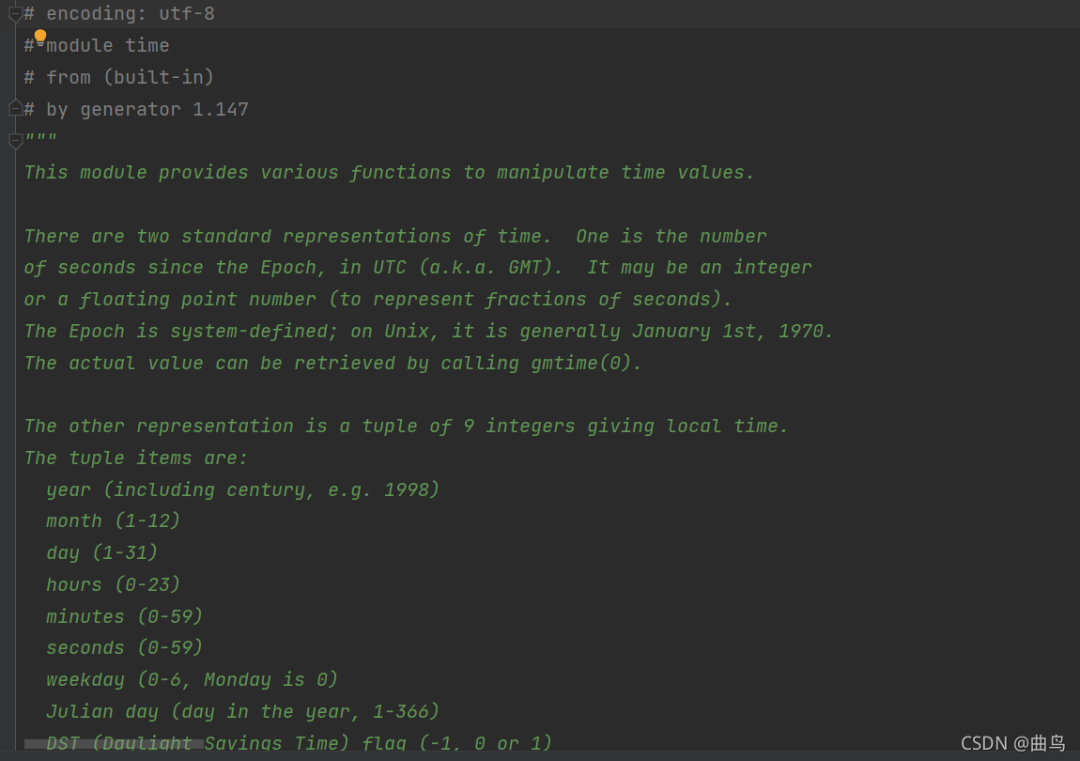Click the yellow lightbulb quick-fix icon

click(x=40, y=36)
